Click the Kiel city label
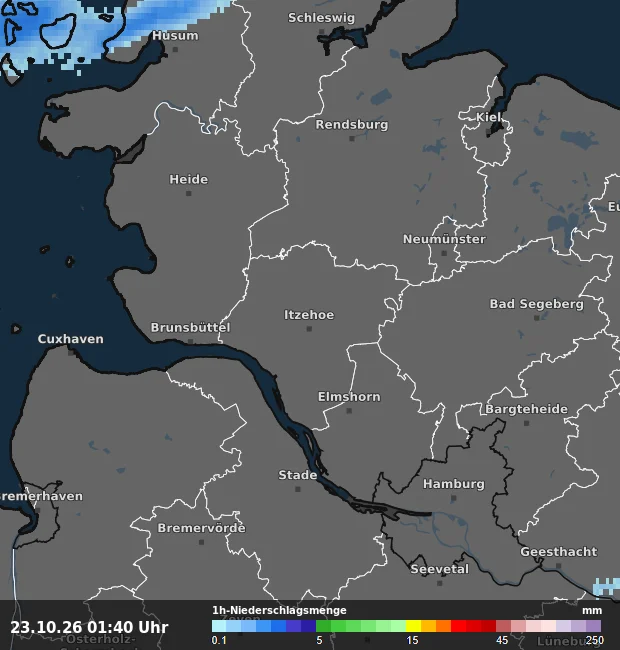This screenshot has width=620, height=650. click(488, 117)
